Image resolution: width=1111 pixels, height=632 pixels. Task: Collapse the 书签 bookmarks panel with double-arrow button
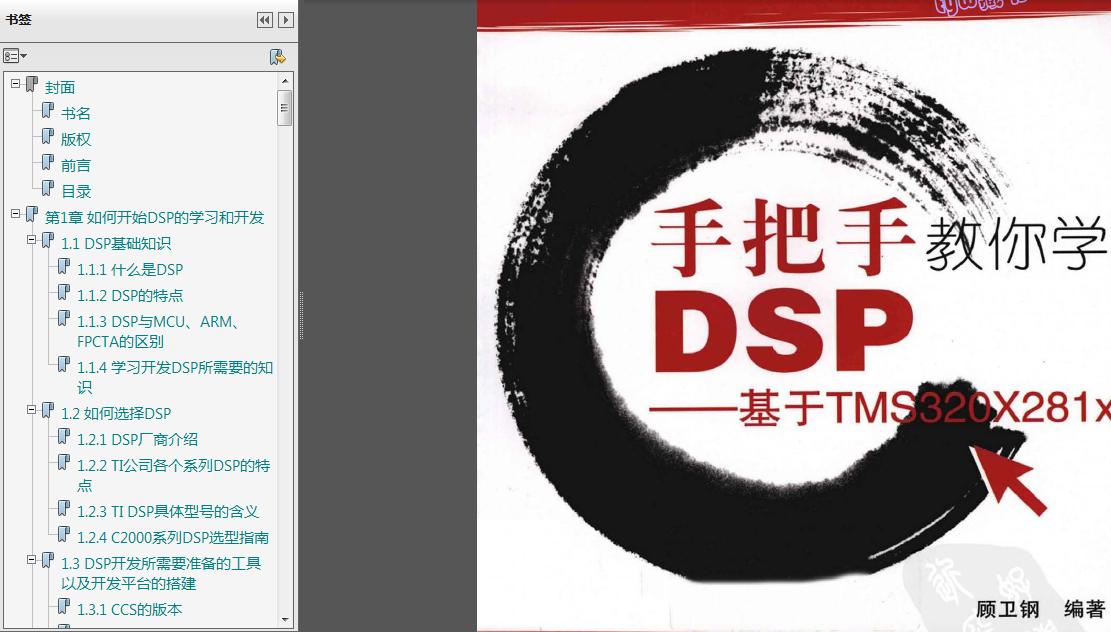[264, 20]
